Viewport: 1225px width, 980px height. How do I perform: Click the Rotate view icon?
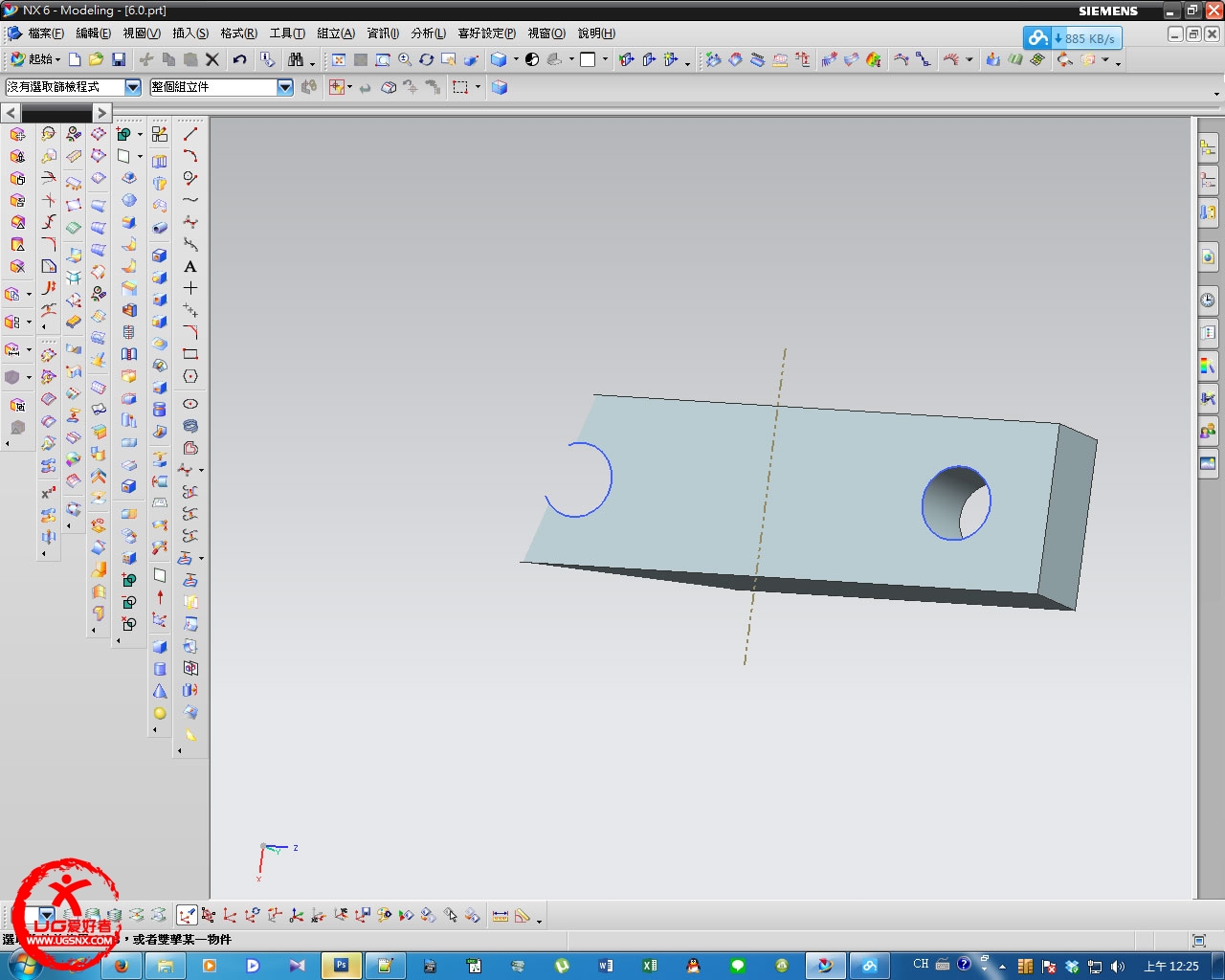click(x=427, y=59)
